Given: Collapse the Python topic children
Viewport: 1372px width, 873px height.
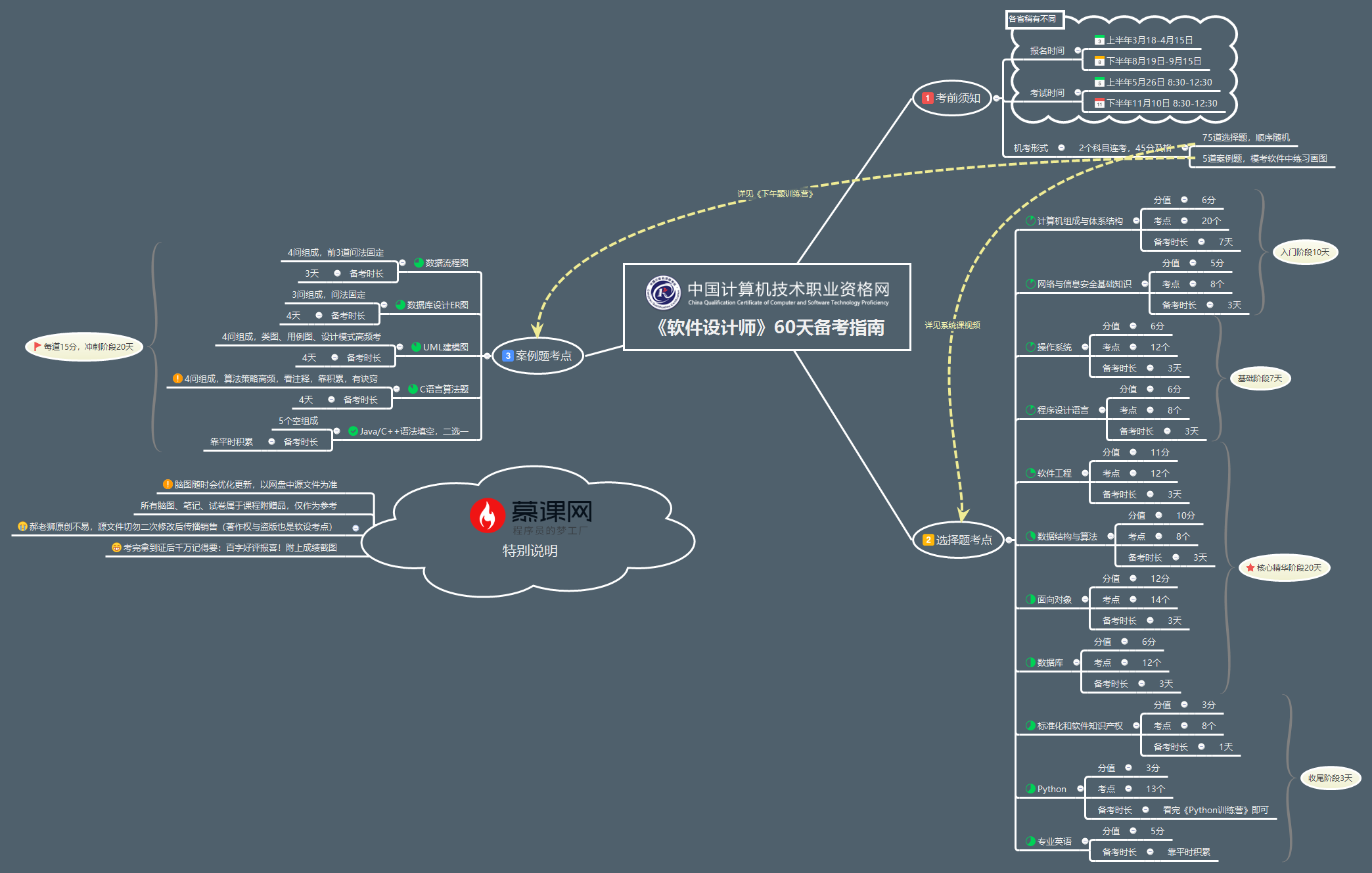Looking at the screenshot, I should (x=1080, y=789).
